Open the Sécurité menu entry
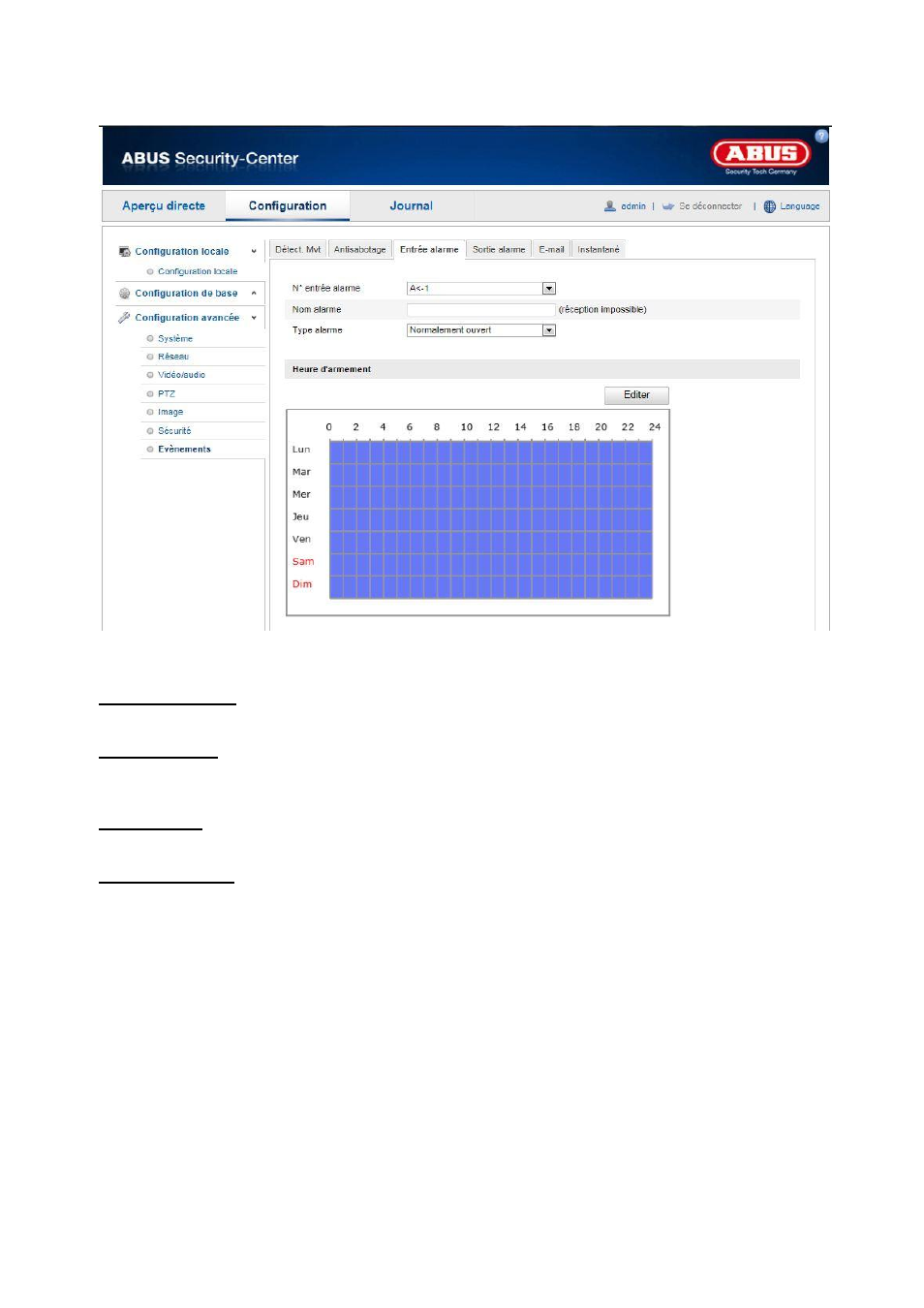This screenshot has width=924, height=1308. (x=174, y=430)
